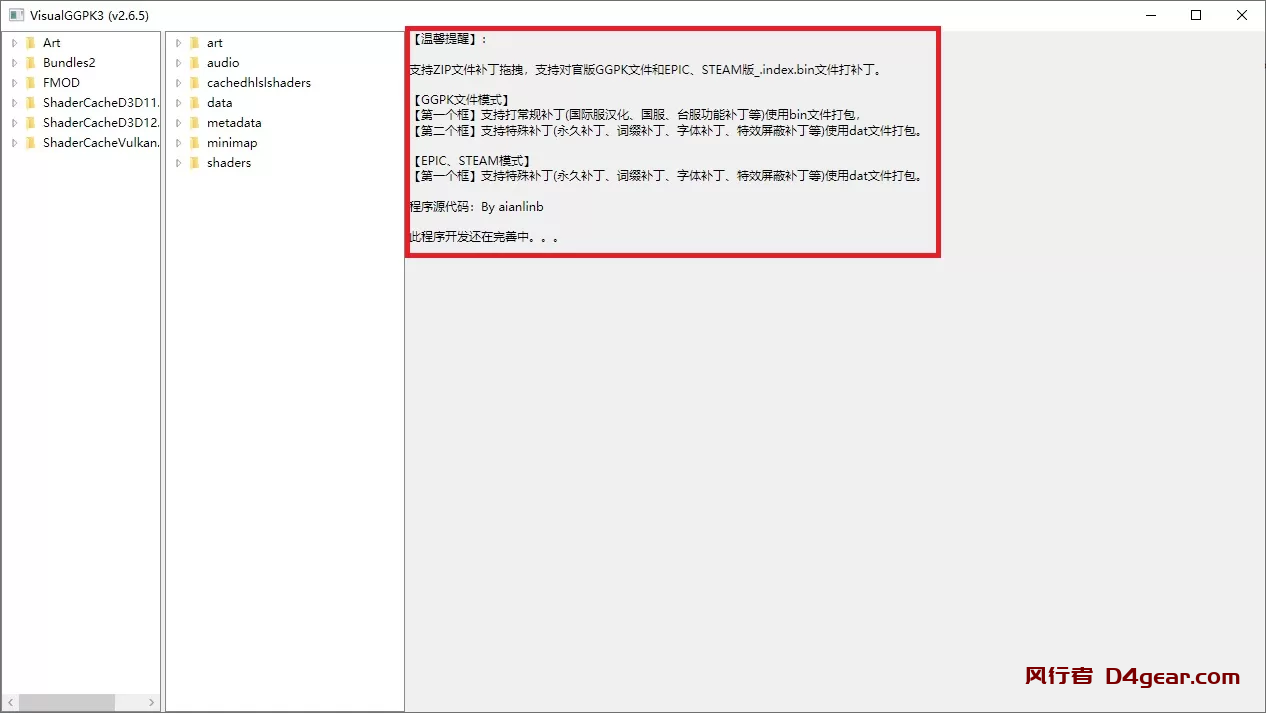The height and width of the screenshot is (714, 1266).
Task: Select the ShaderCacheD3D12 tree item
Action: (x=100, y=123)
